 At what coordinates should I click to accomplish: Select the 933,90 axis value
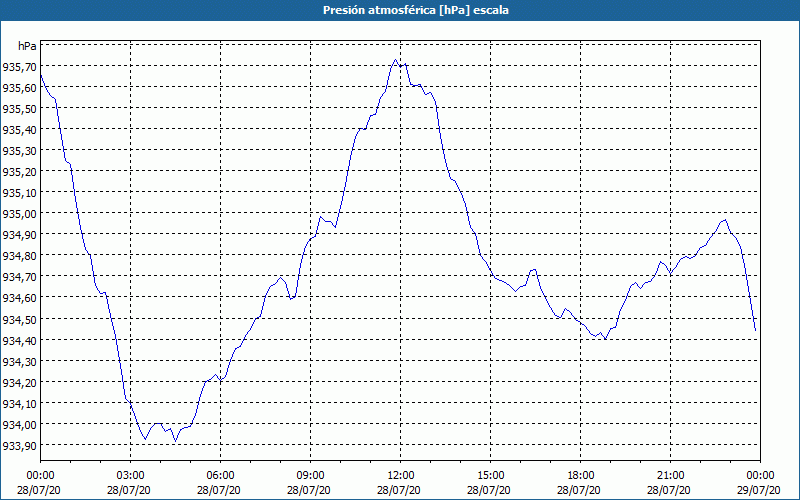coord(19,445)
